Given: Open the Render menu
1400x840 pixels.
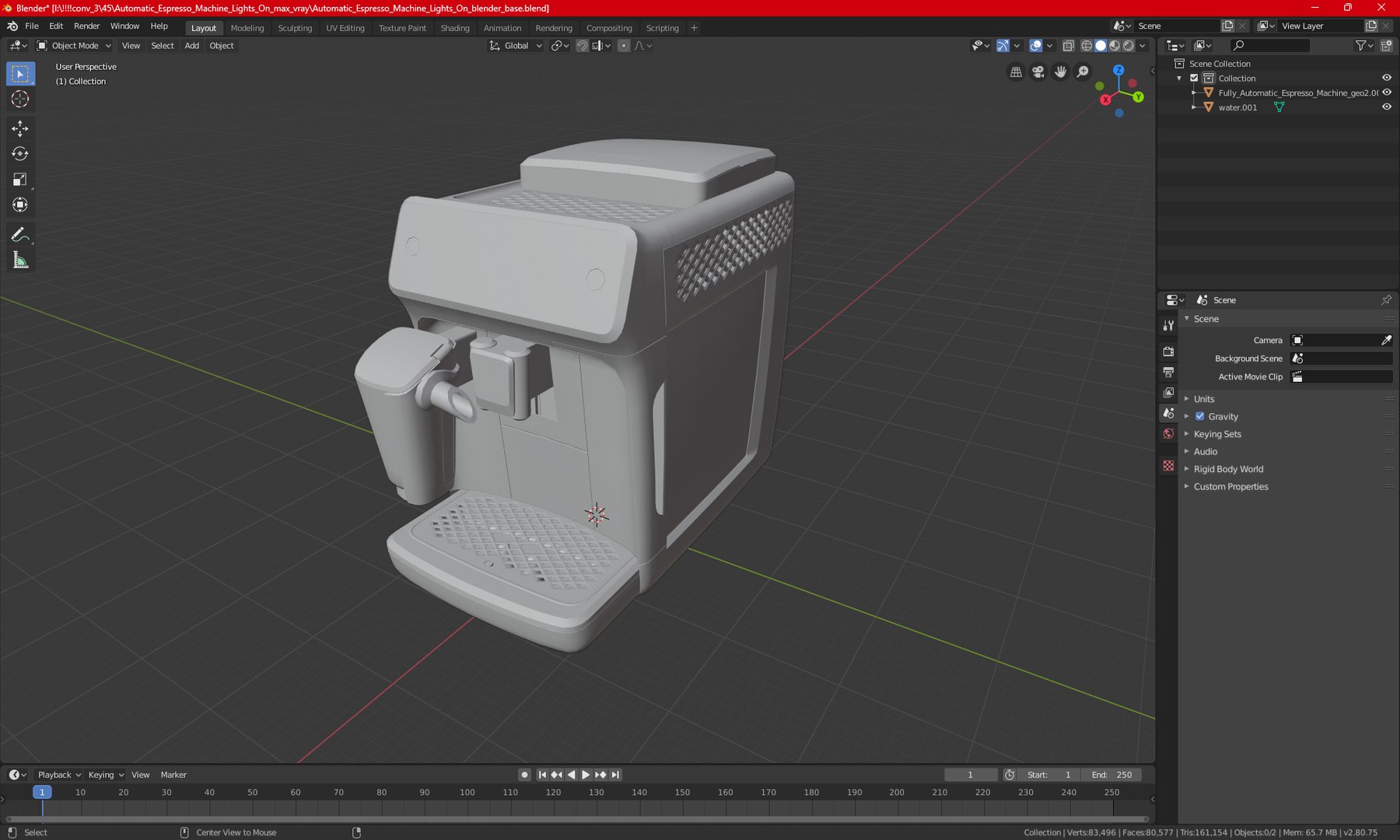Looking at the screenshot, I should [86, 26].
